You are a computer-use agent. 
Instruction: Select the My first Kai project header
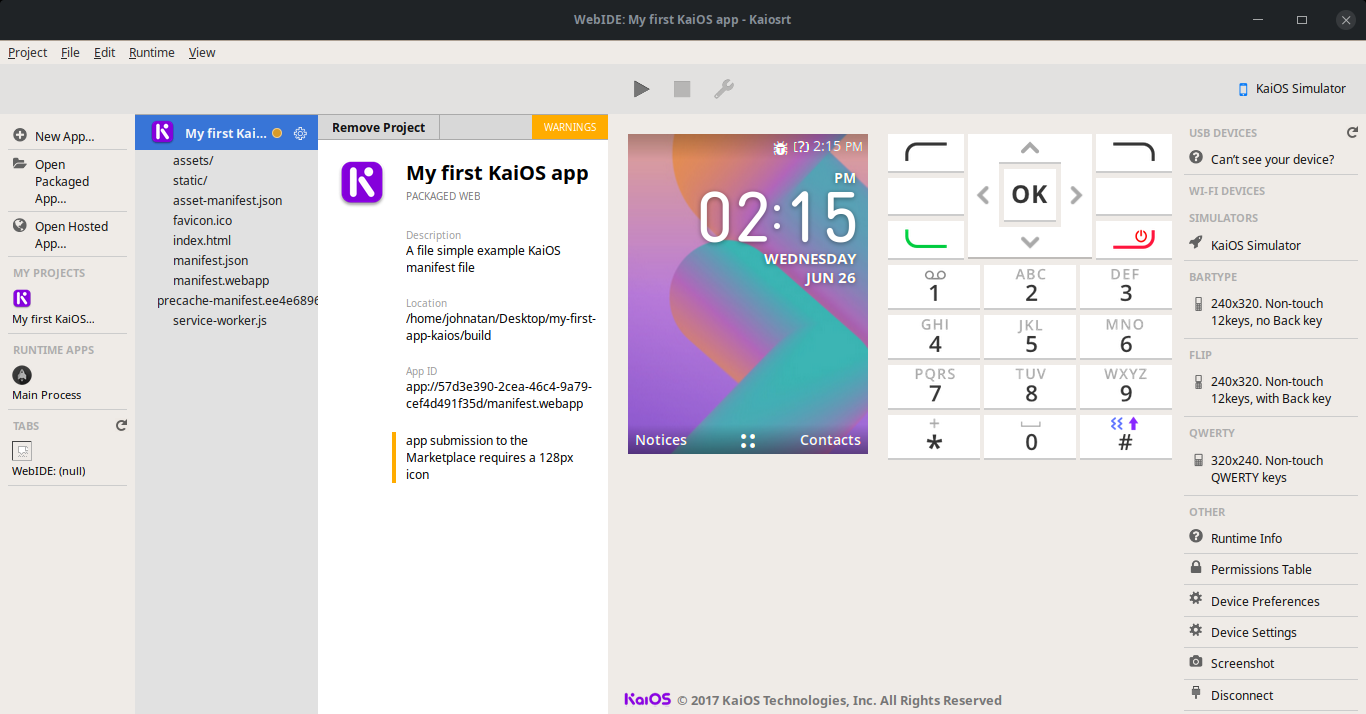[x=226, y=133]
